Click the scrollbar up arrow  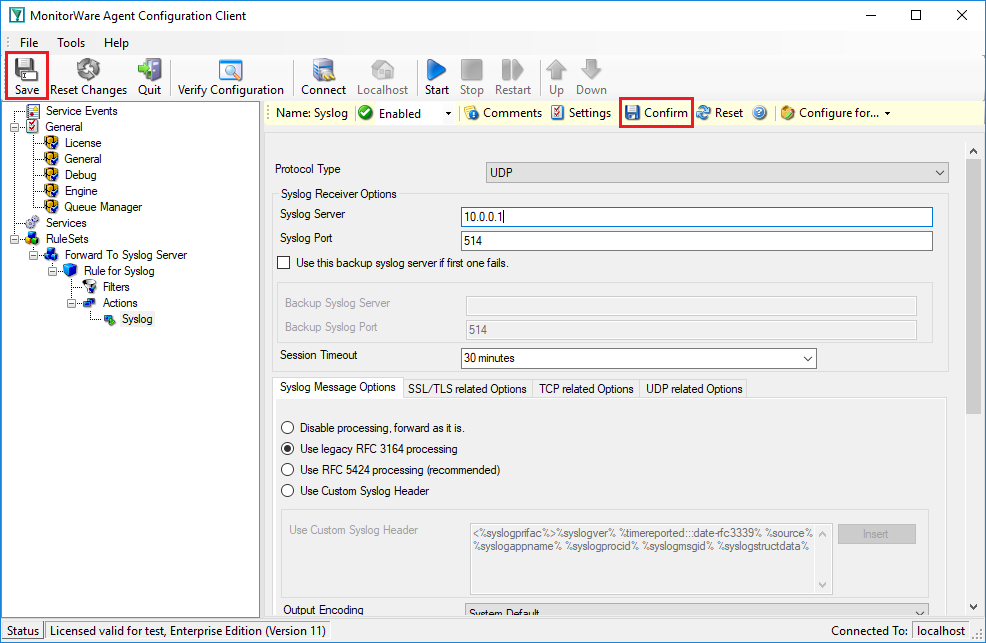tap(973, 151)
